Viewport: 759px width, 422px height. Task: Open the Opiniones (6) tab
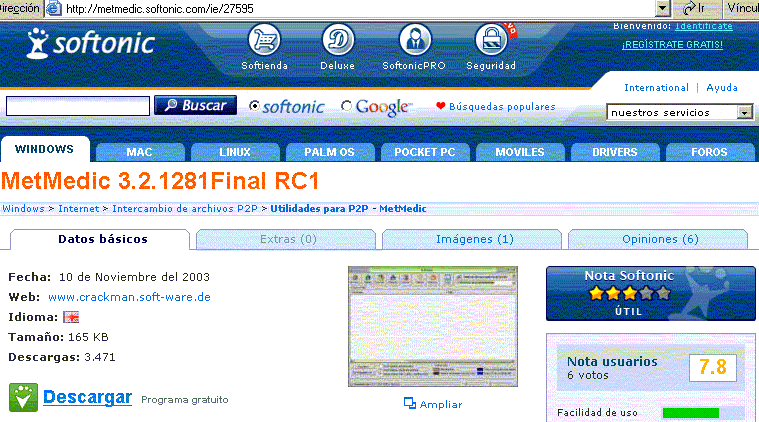pyautogui.click(x=659, y=239)
